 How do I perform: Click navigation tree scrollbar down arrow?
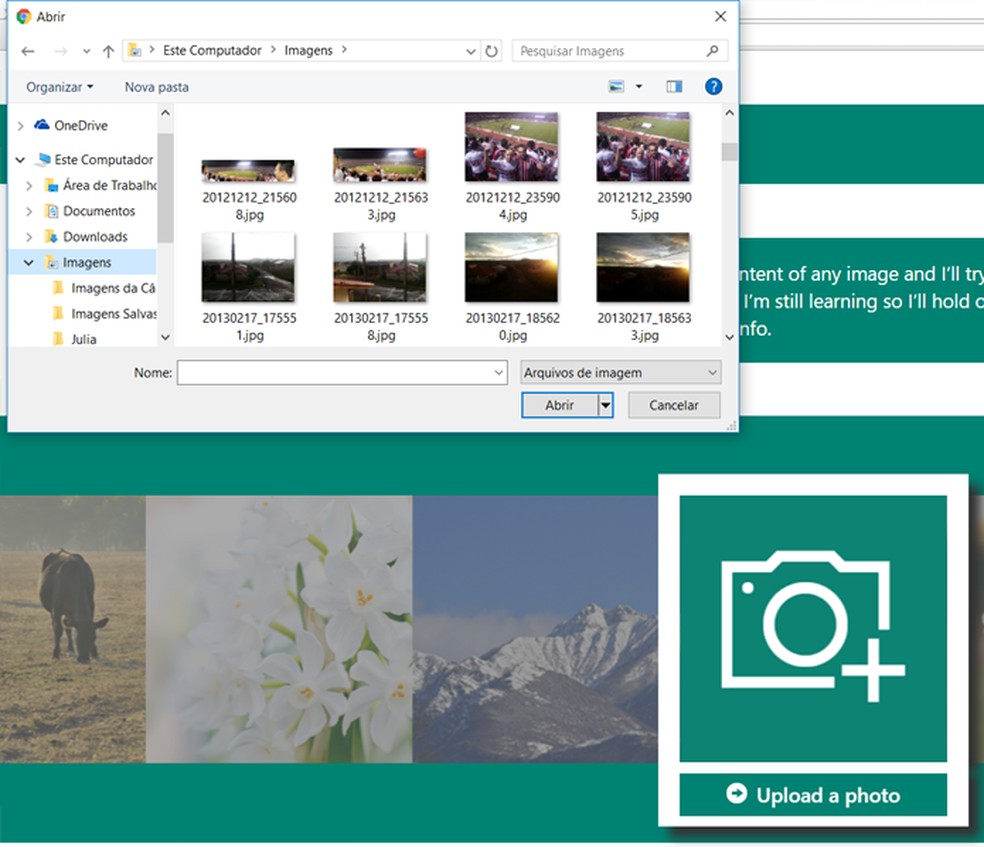(165, 338)
